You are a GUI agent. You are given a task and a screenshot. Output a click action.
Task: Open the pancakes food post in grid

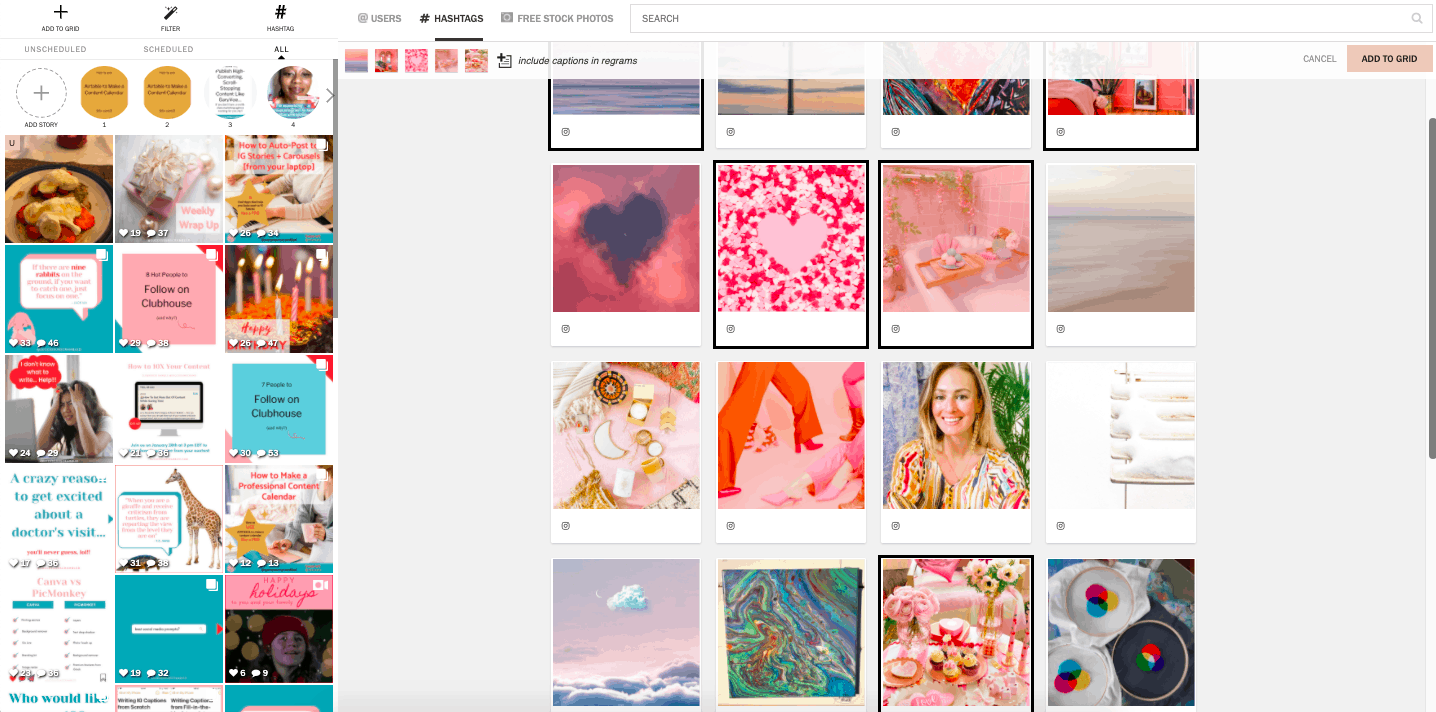59,189
